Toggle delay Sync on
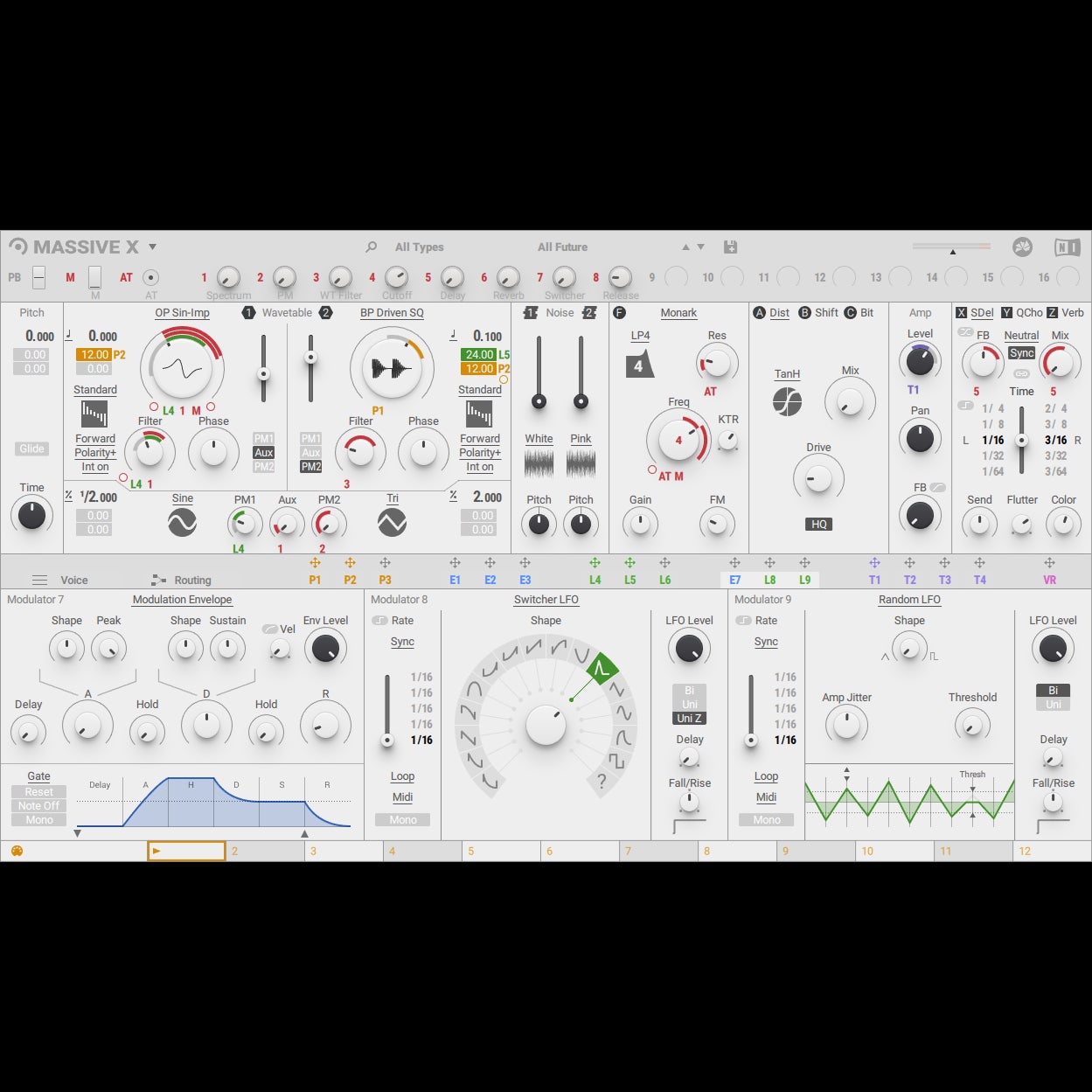Viewport: 1092px width, 1092px height. click(x=1021, y=353)
